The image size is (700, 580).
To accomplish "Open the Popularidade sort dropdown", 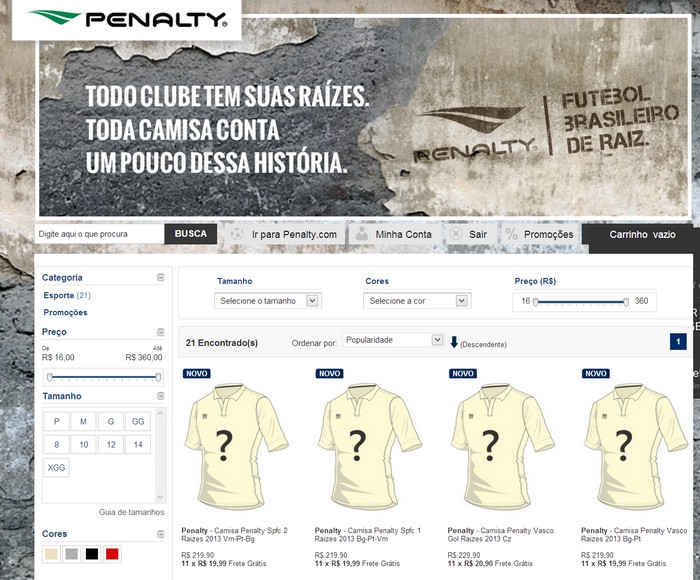I will click(393, 340).
